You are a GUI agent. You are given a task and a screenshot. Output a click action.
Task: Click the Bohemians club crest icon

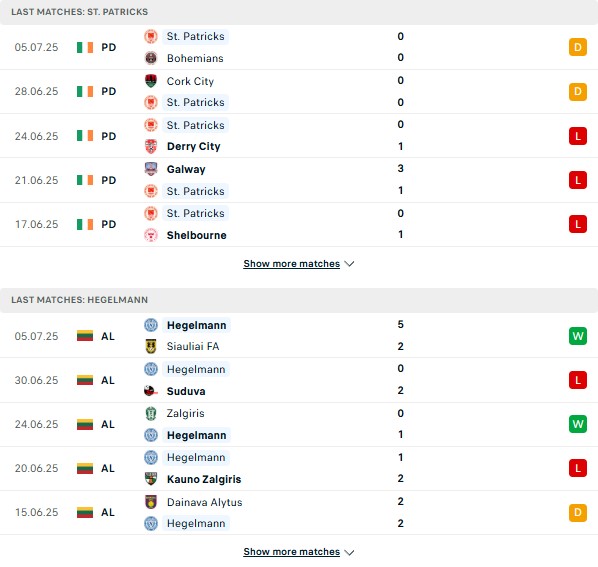pos(151,58)
